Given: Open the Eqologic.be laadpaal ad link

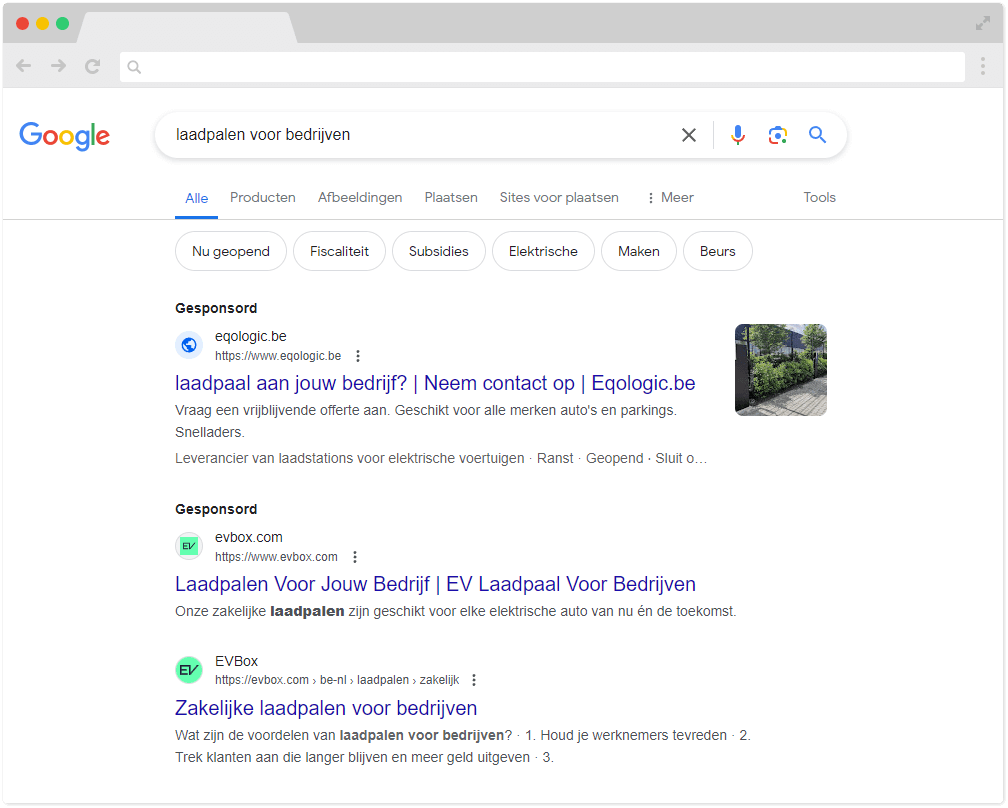Looking at the screenshot, I should pyautogui.click(x=435, y=383).
